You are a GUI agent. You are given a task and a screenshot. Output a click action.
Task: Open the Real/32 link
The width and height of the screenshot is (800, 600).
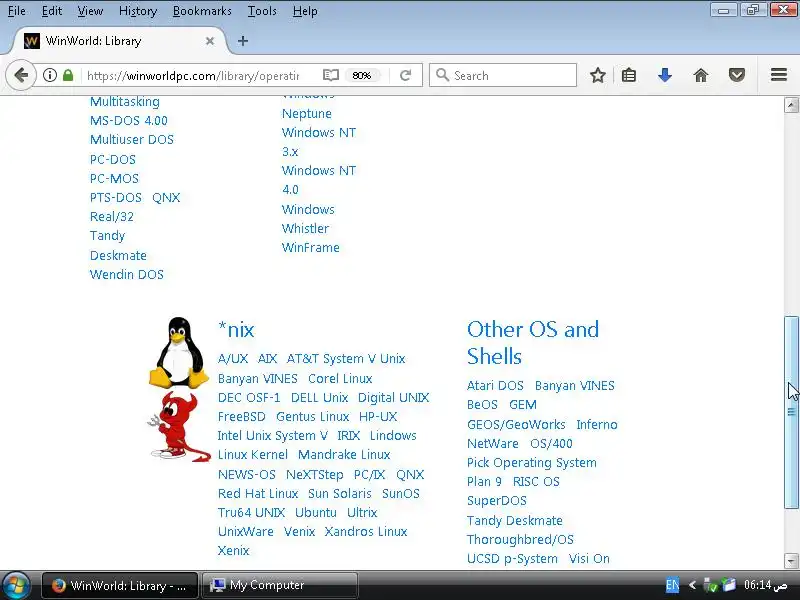pos(112,216)
